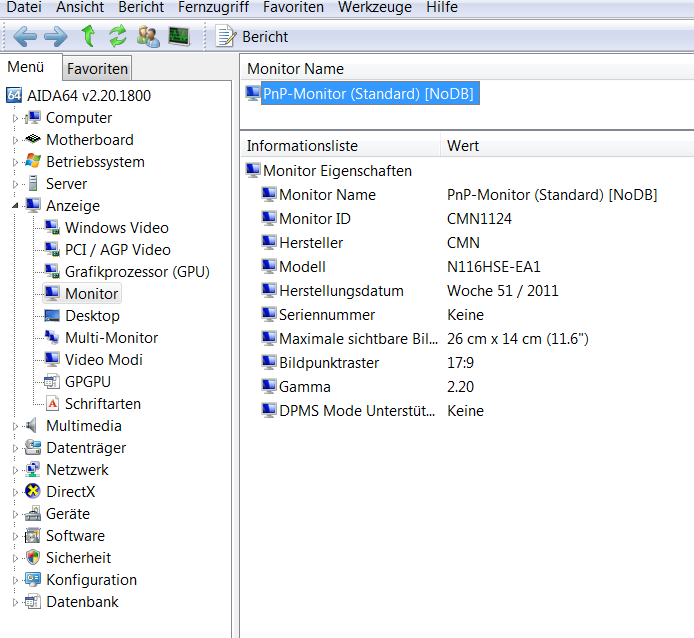This screenshot has height=638, width=694.
Task: Click the Herstellungsdatum row
Action: tap(410, 291)
